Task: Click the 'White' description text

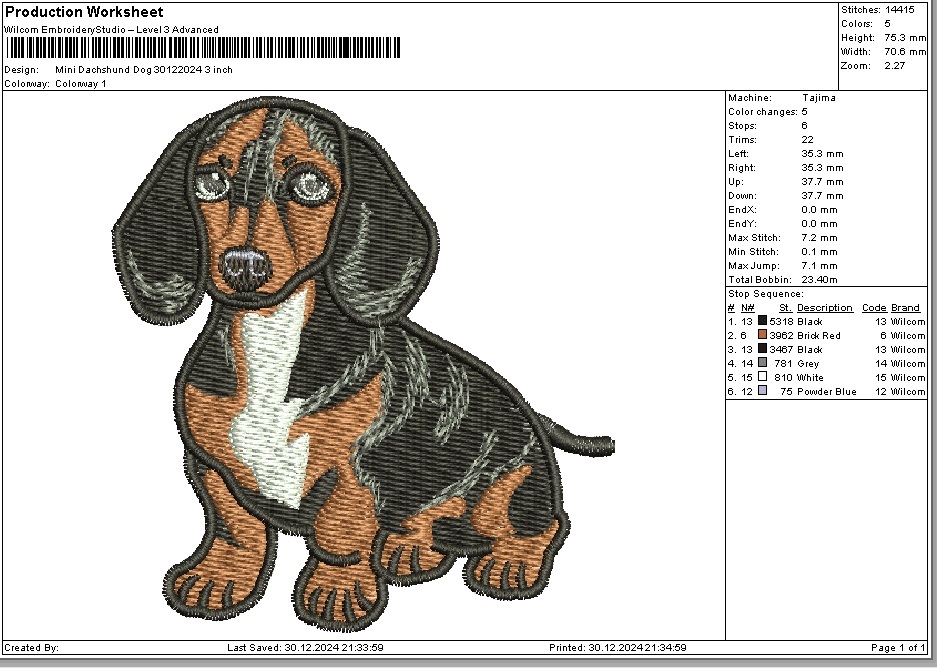Action: point(810,378)
